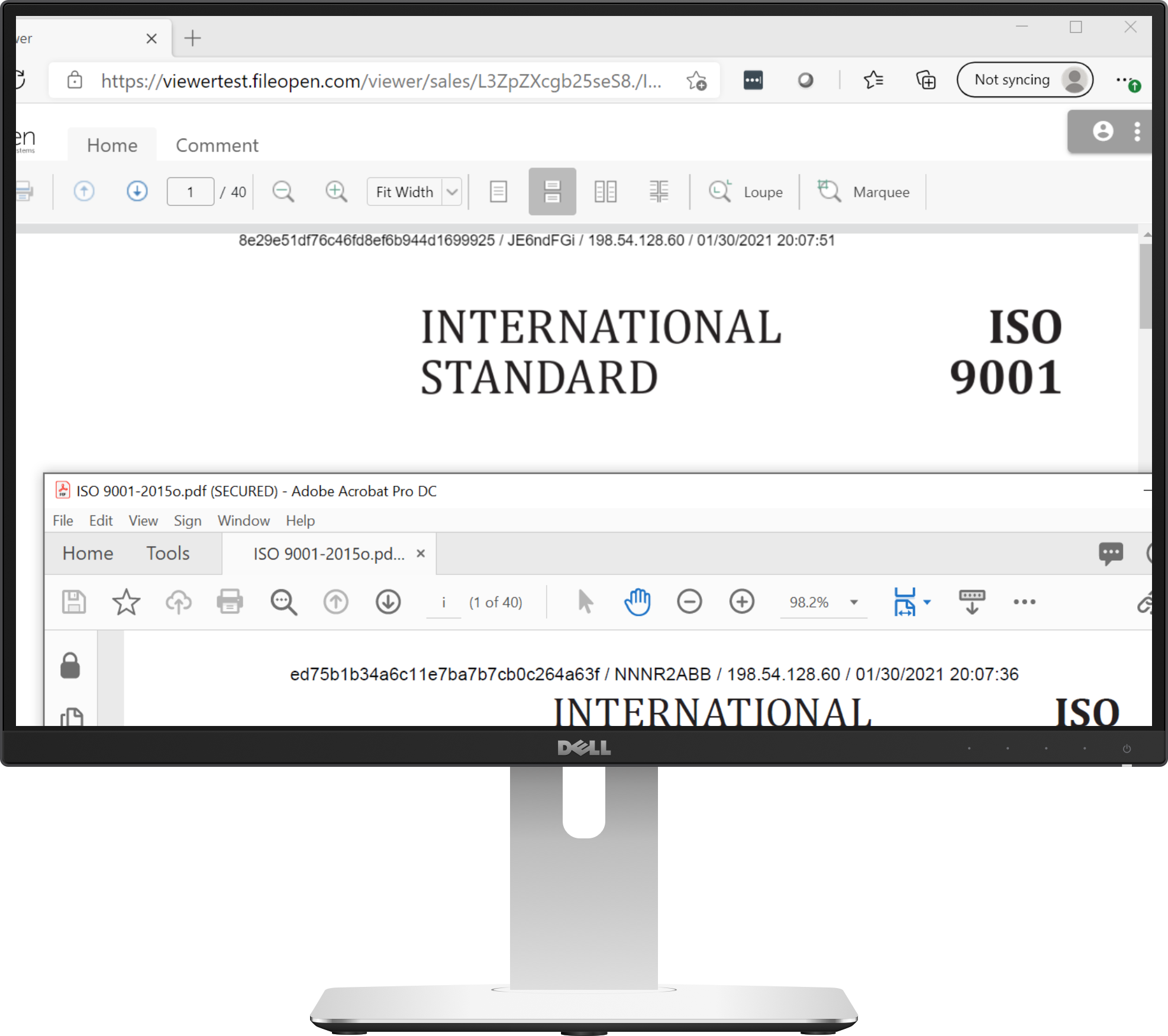Image resolution: width=1168 pixels, height=1036 pixels.
Task: Open the Window menu in Acrobat
Action: point(244,521)
